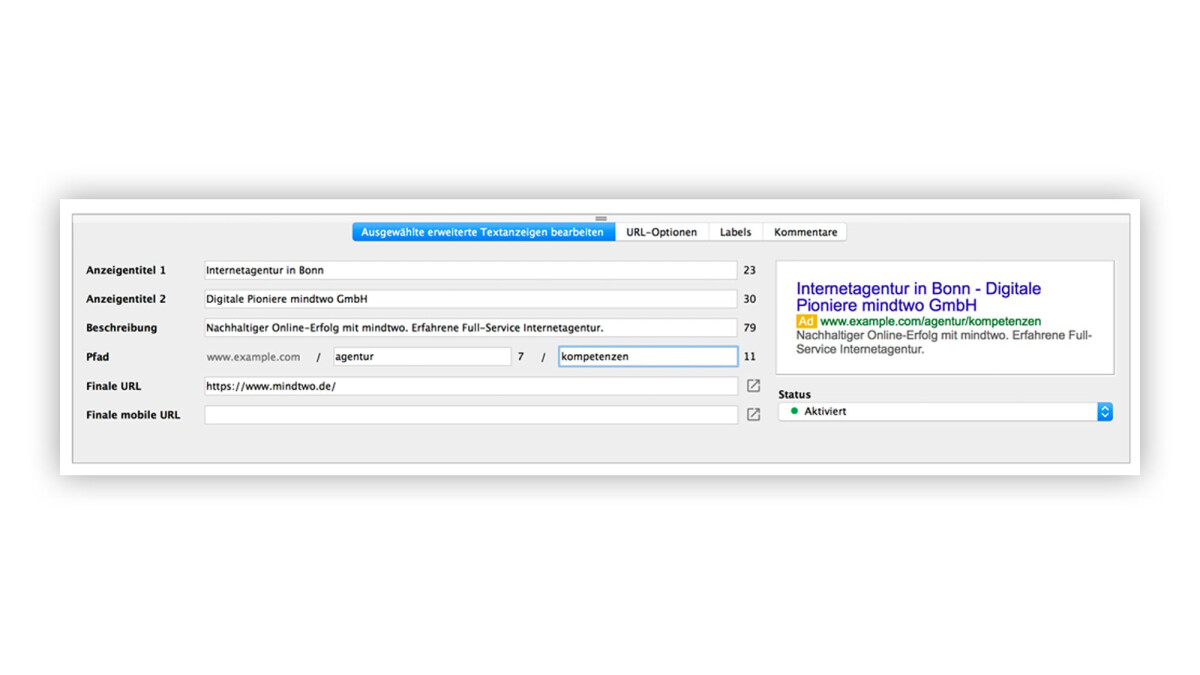Click the 'Anzeigentitel 2' label
Viewport: 1200px width, 675px height.
126,299
